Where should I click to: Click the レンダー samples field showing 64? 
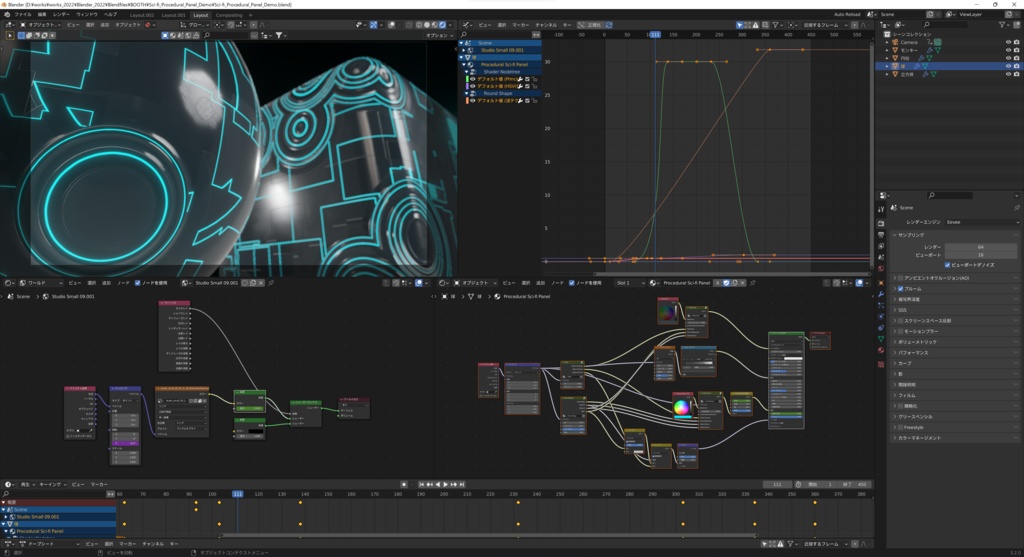click(981, 246)
